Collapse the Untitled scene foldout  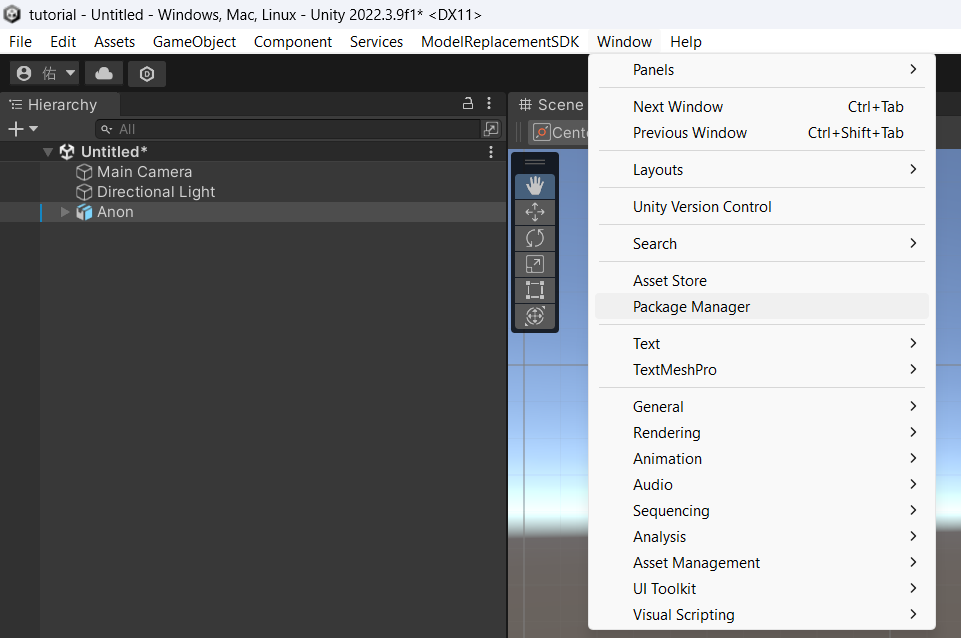click(48, 152)
